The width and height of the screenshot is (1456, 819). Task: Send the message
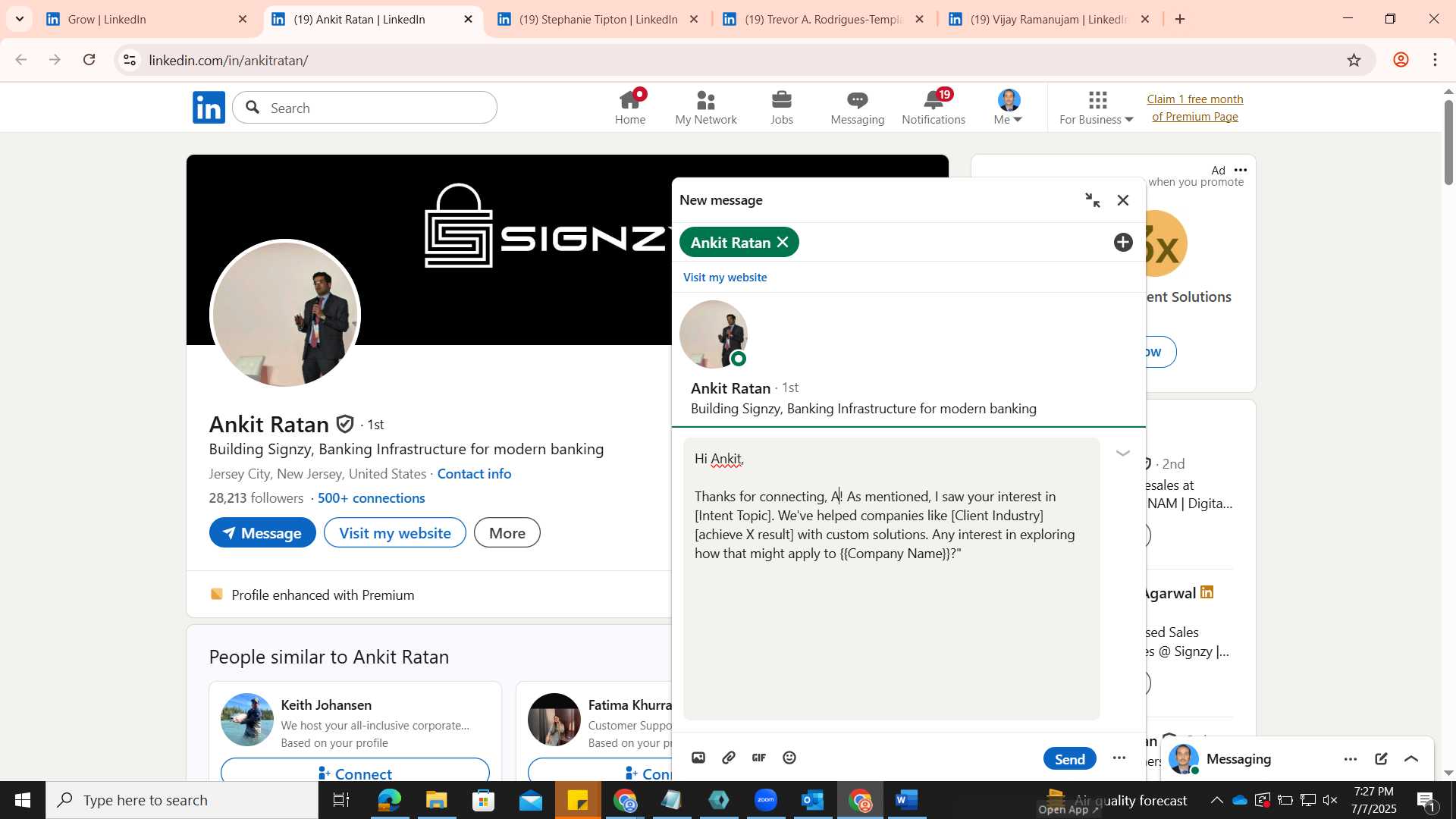pyautogui.click(x=1069, y=758)
